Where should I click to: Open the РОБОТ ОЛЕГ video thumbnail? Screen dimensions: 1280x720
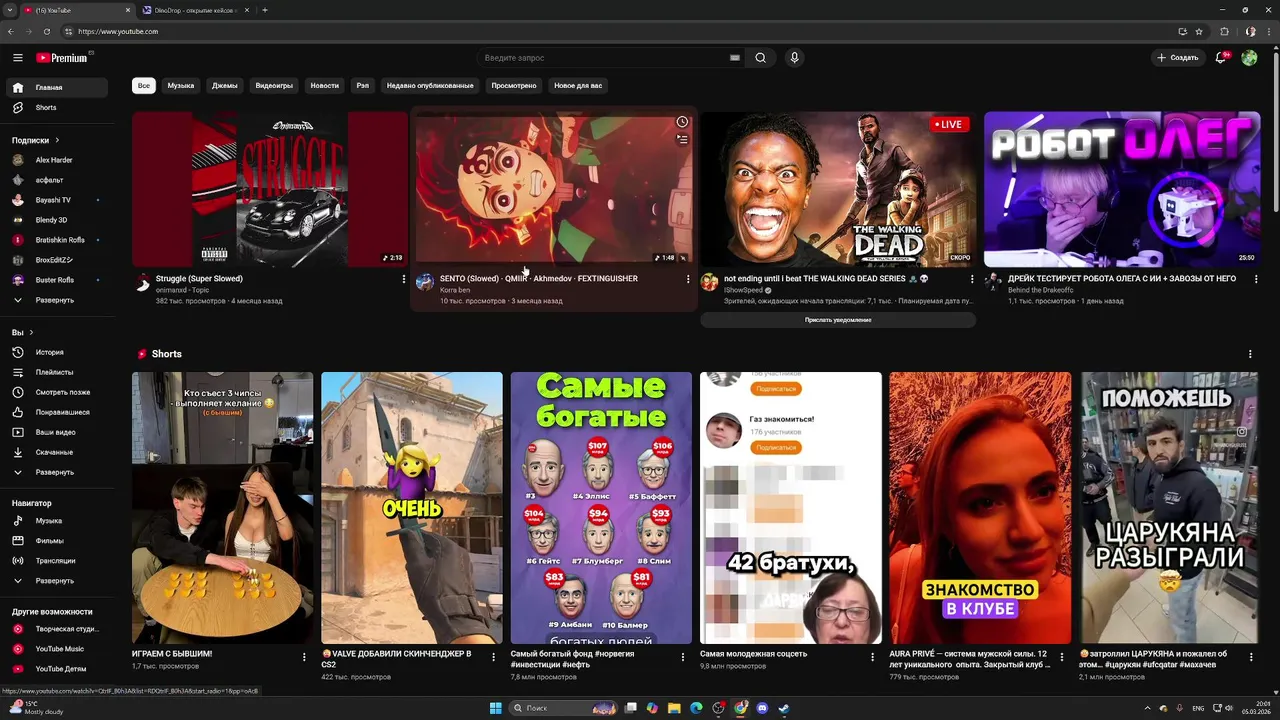pyautogui.click(x=1122, y=189)
